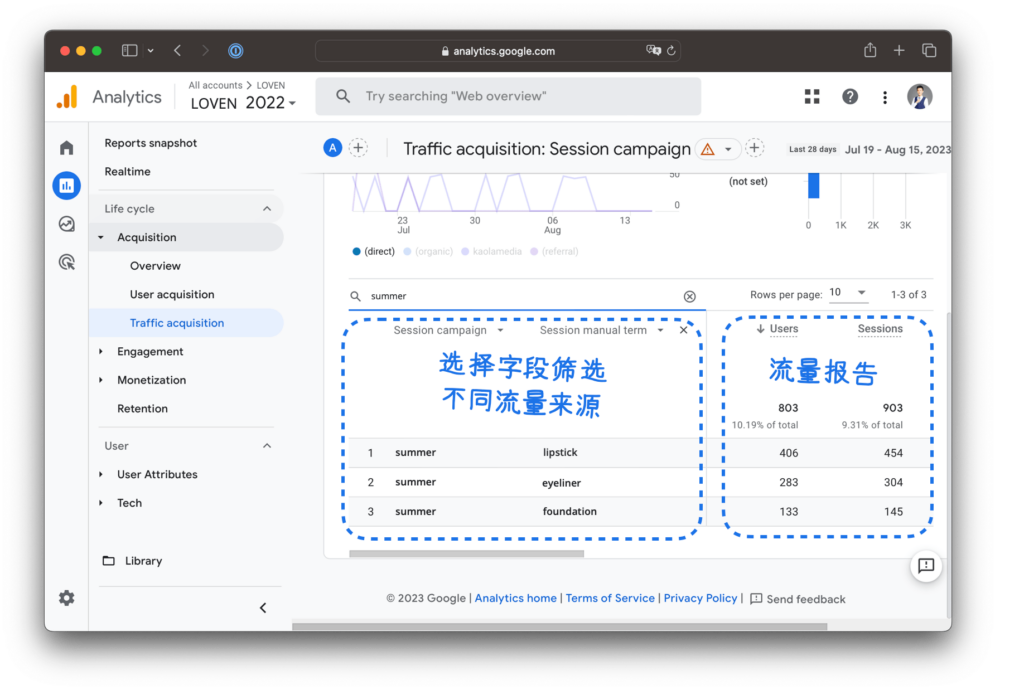
Task: Collapse the Life cycle section
Action: tap(267, 209)
